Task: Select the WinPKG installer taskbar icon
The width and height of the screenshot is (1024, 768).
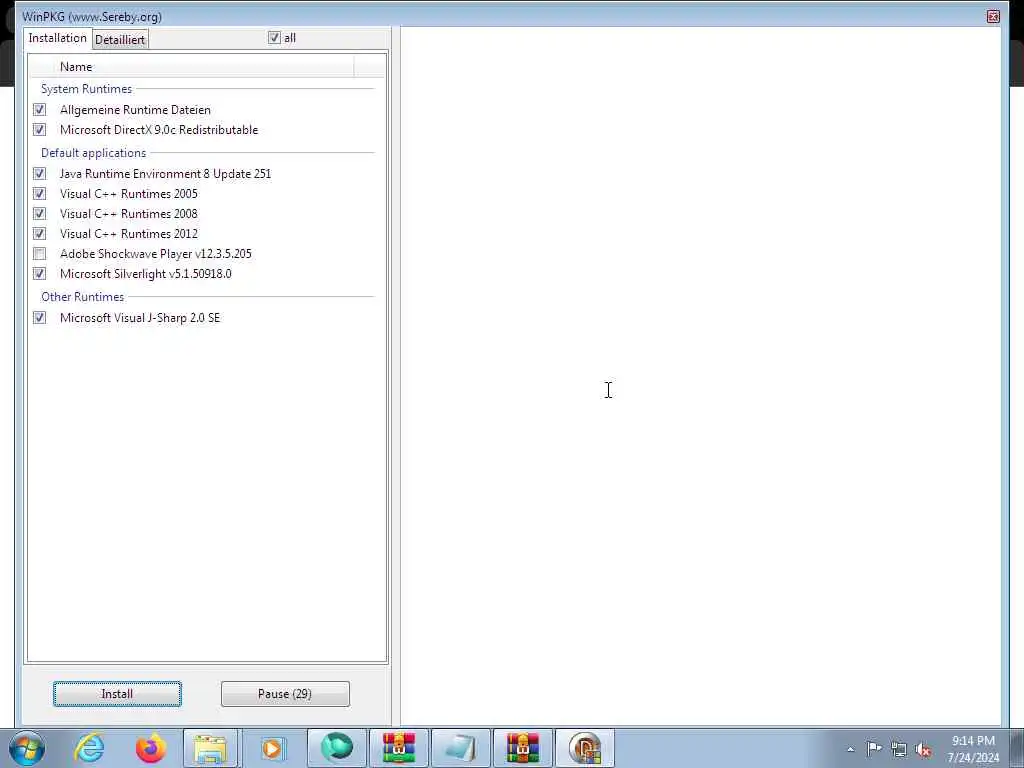Action: click(x=584, y=748)
